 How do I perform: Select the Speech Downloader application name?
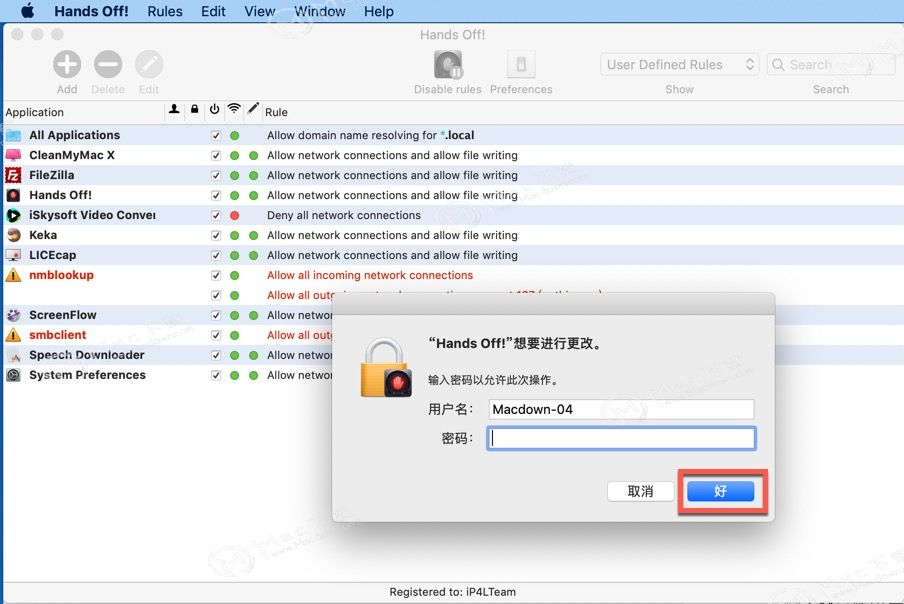[x=87, y=355]
